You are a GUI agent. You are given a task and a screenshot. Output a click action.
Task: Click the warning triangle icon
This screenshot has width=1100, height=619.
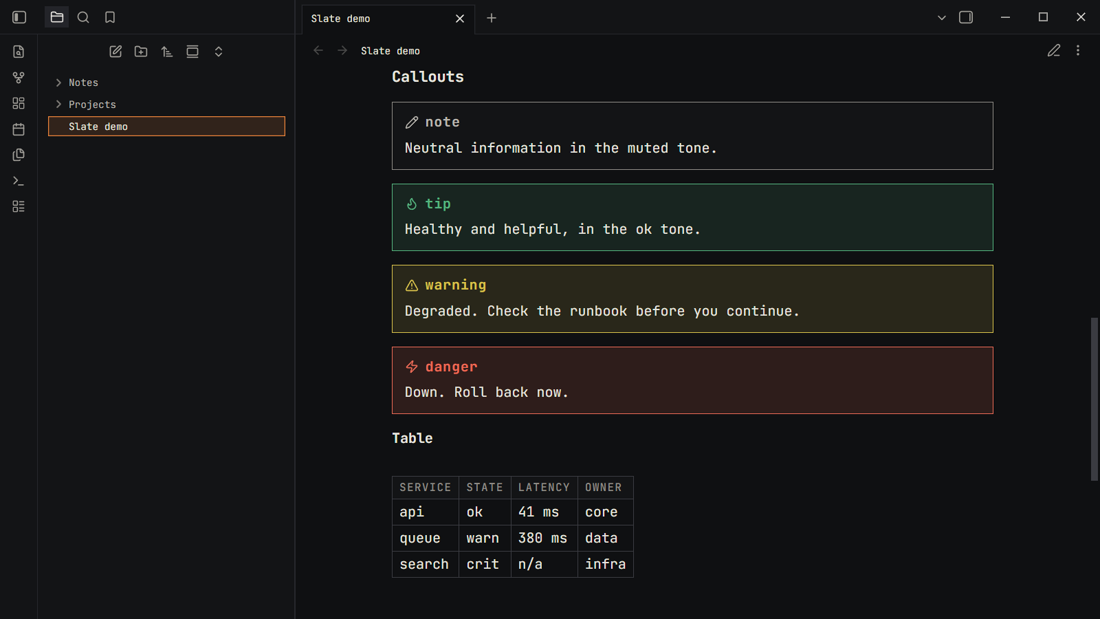[412, 286]
